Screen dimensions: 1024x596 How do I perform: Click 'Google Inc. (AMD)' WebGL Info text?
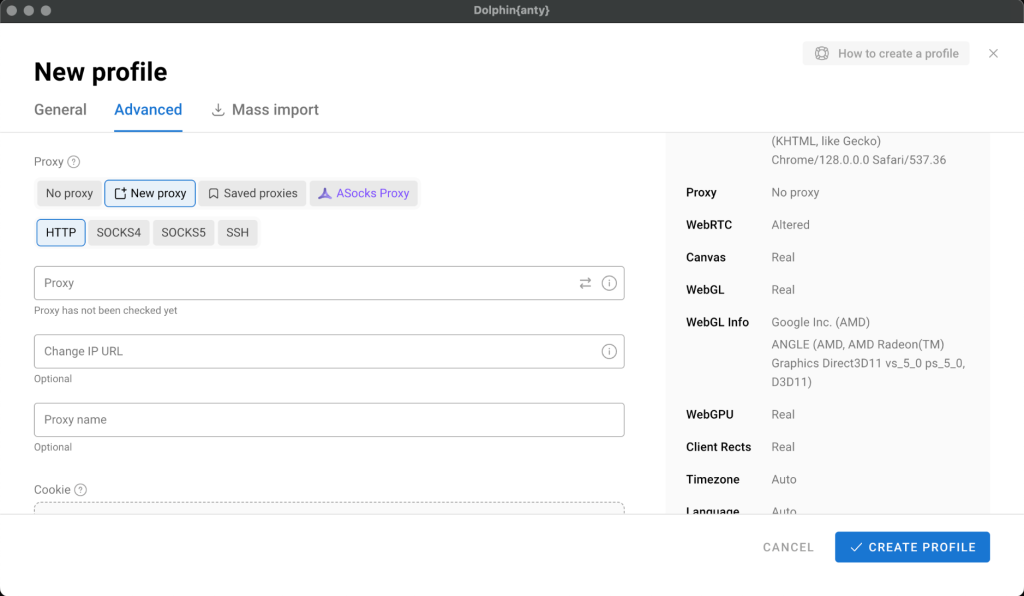coord(820,322)
